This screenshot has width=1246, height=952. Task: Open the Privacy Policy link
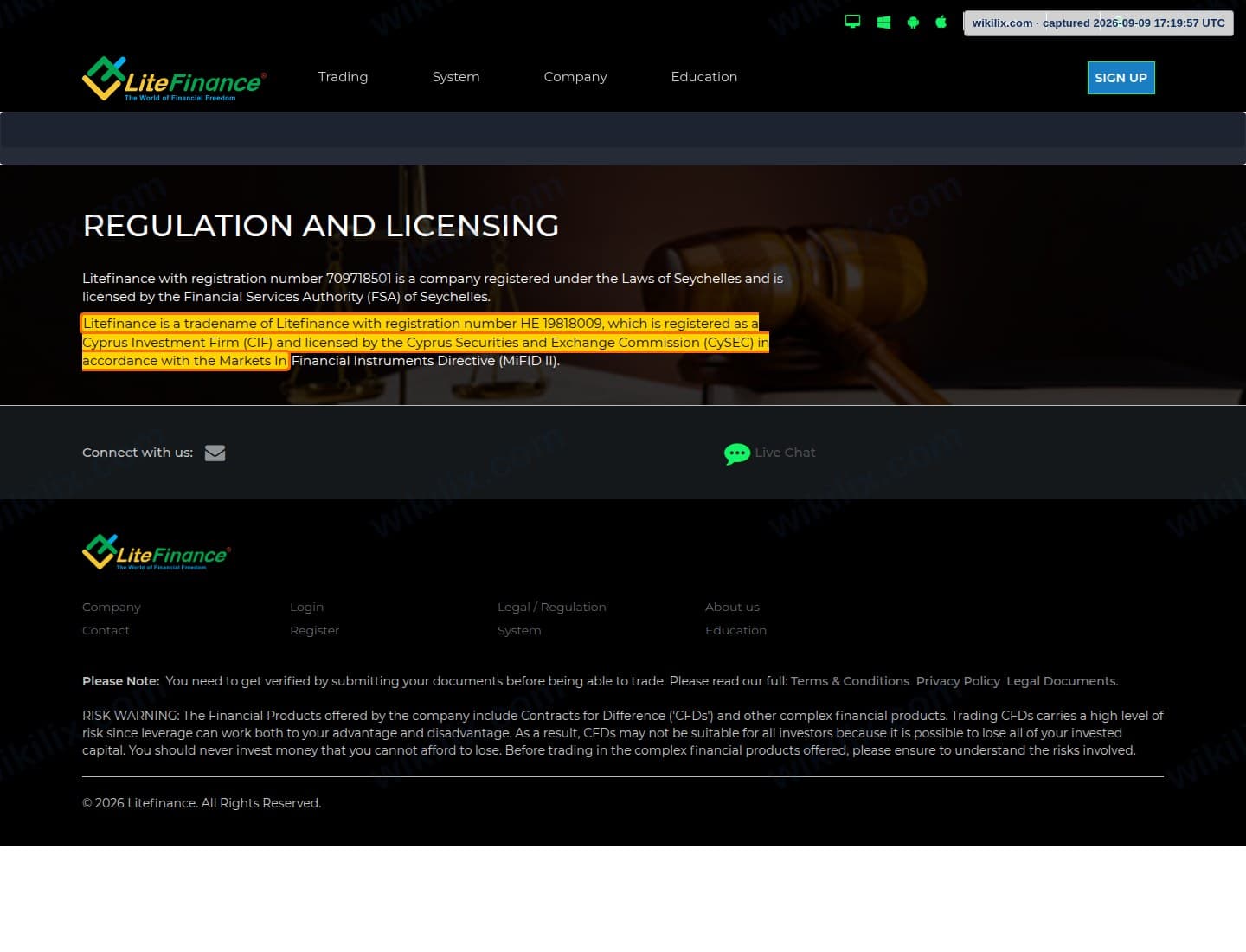(x=958, y=681)
